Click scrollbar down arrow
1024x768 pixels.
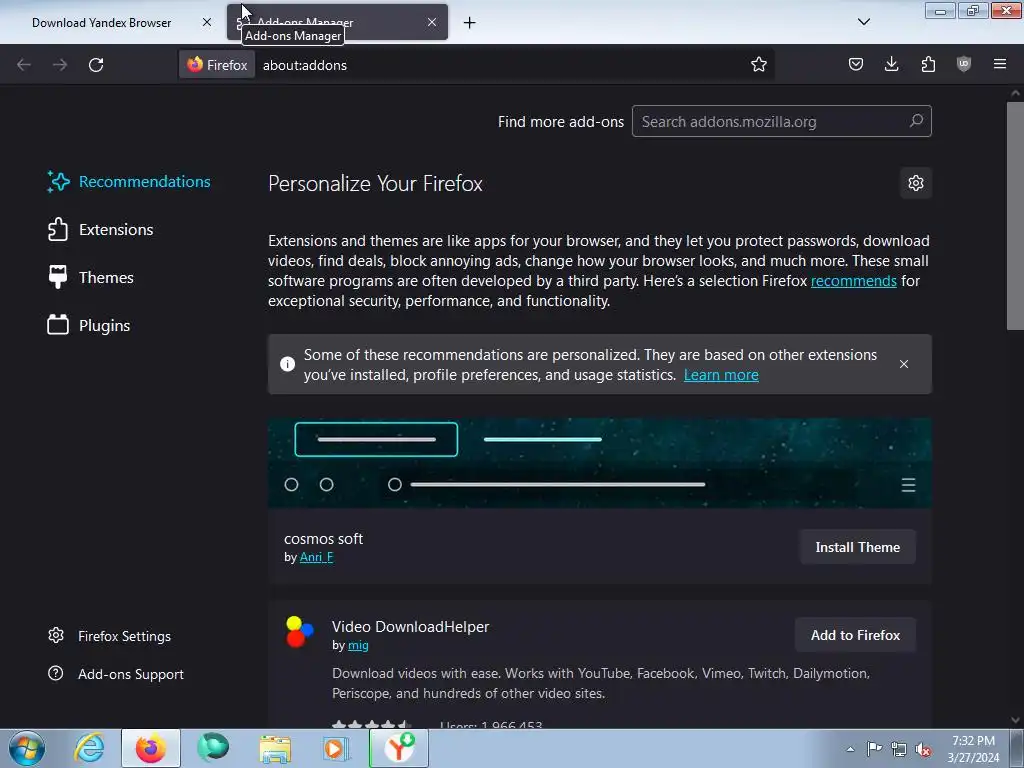[1015, 720]
